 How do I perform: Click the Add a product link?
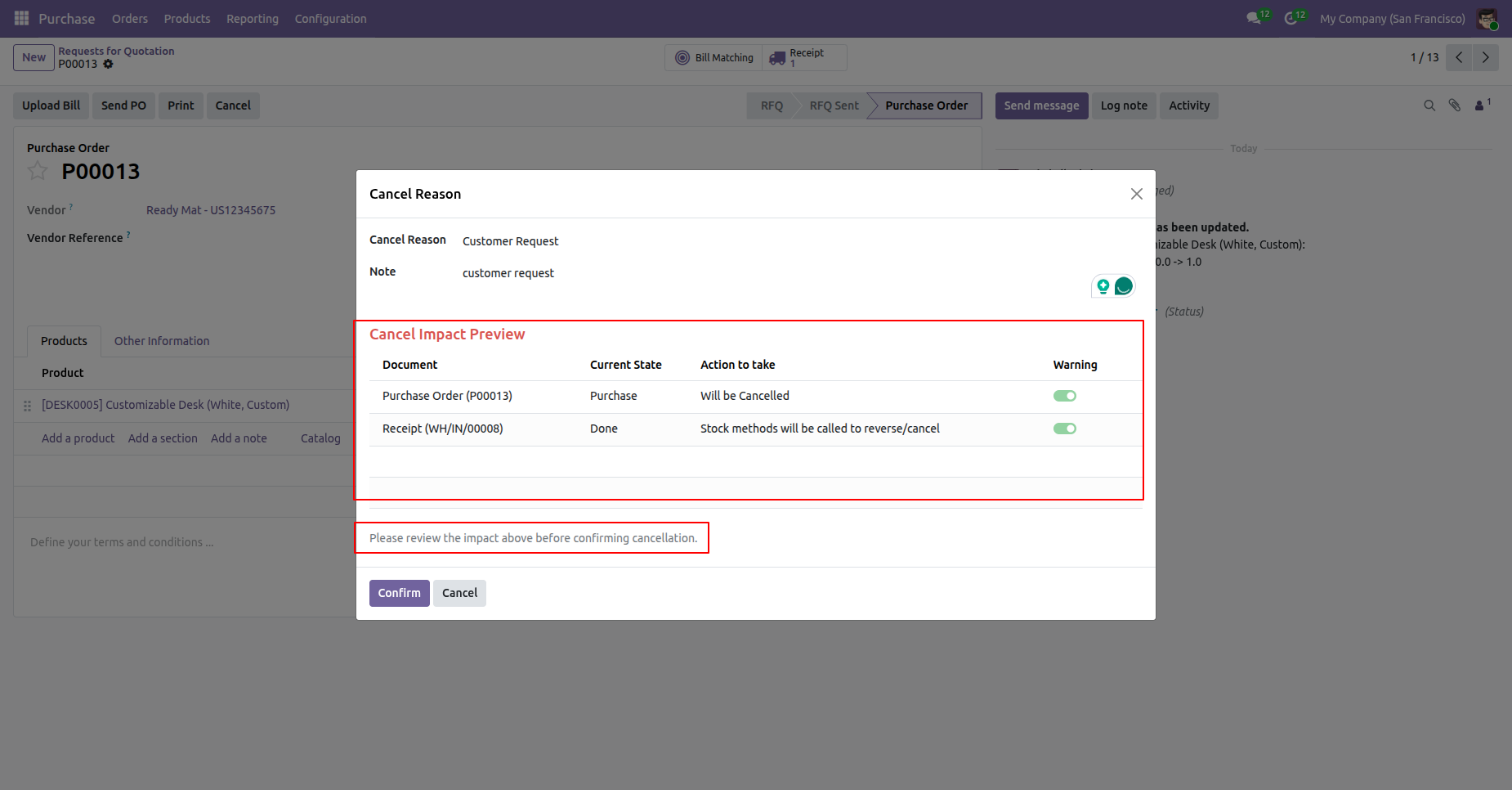pos(78,438)
